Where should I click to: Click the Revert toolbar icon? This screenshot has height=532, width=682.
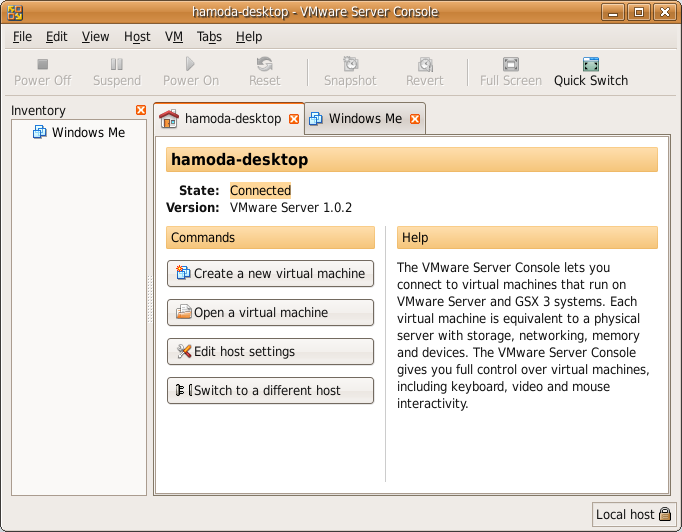(425, 64)
